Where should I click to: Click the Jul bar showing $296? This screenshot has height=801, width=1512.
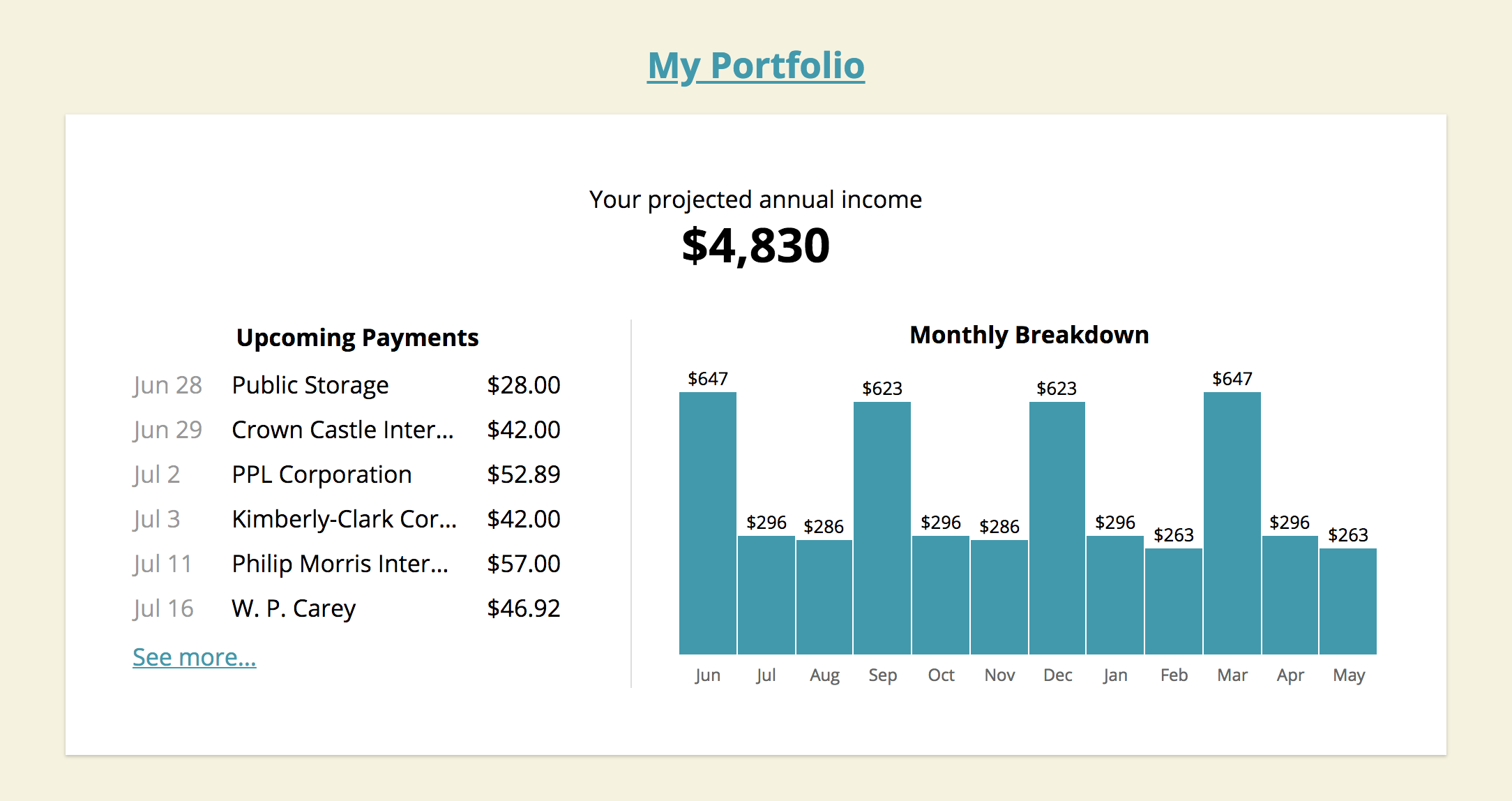pyautogui.click(x=766, y=595)
